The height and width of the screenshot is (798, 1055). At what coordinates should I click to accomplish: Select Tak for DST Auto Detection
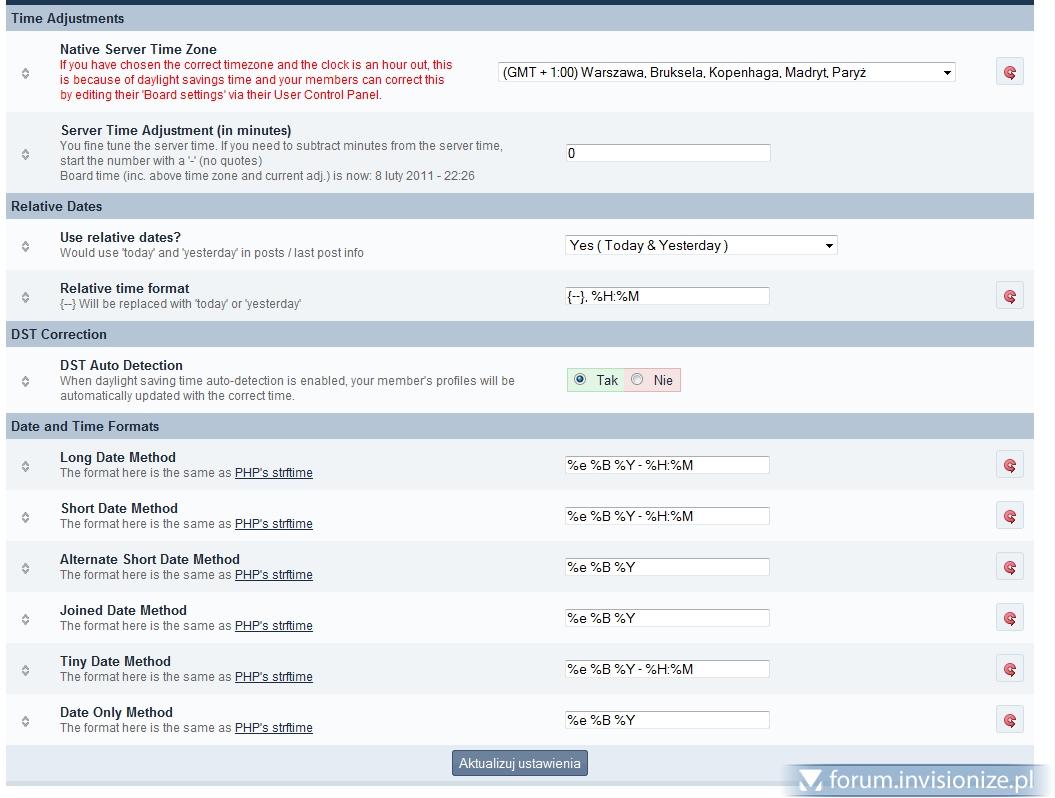[x=580, y=380]
